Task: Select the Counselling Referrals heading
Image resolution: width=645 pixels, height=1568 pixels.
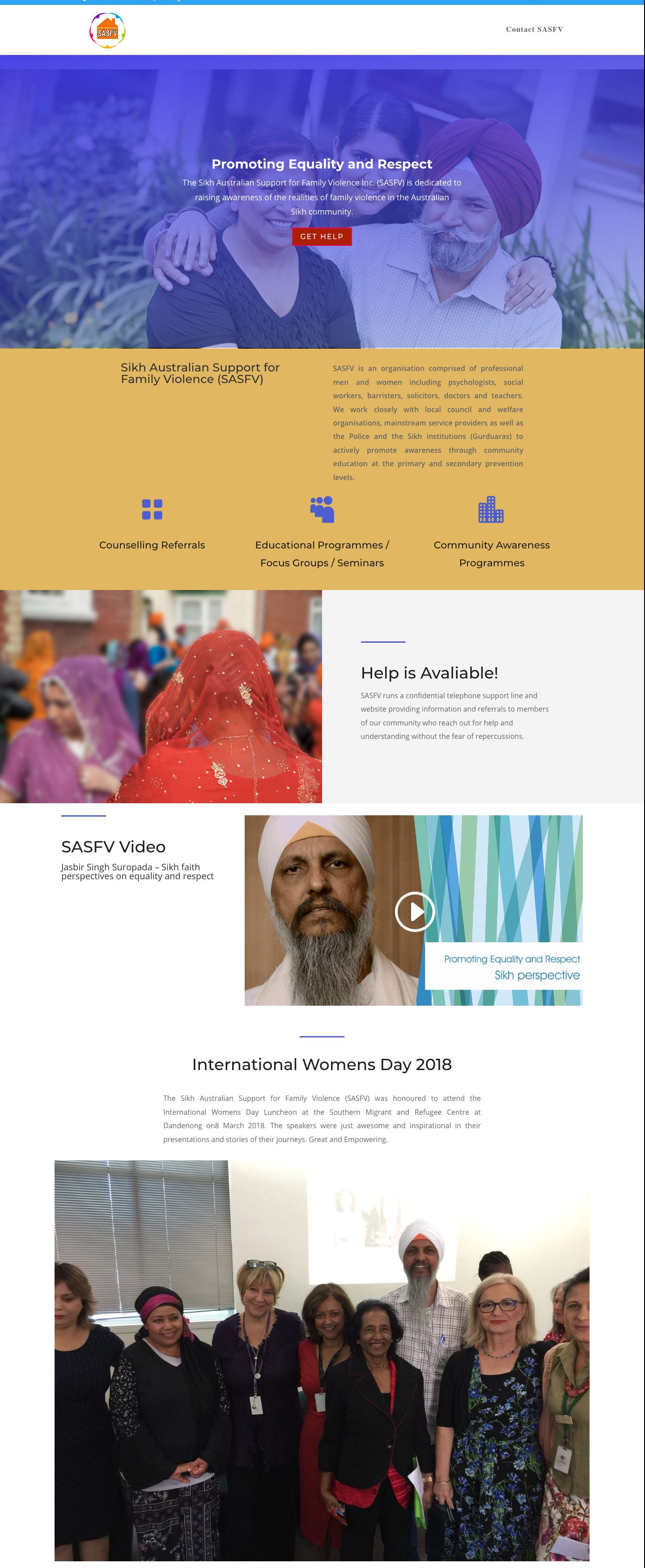Action: pyautogui.click(x=152, y=545)
